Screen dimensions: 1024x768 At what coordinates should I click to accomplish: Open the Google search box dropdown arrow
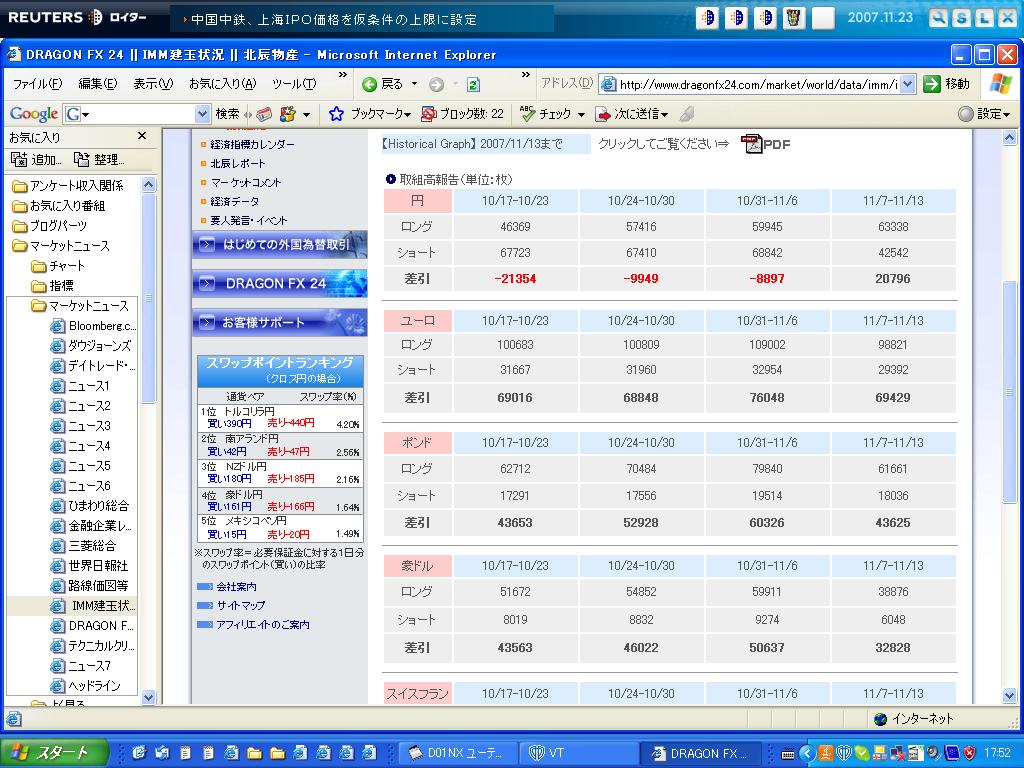tap(202, 114)
